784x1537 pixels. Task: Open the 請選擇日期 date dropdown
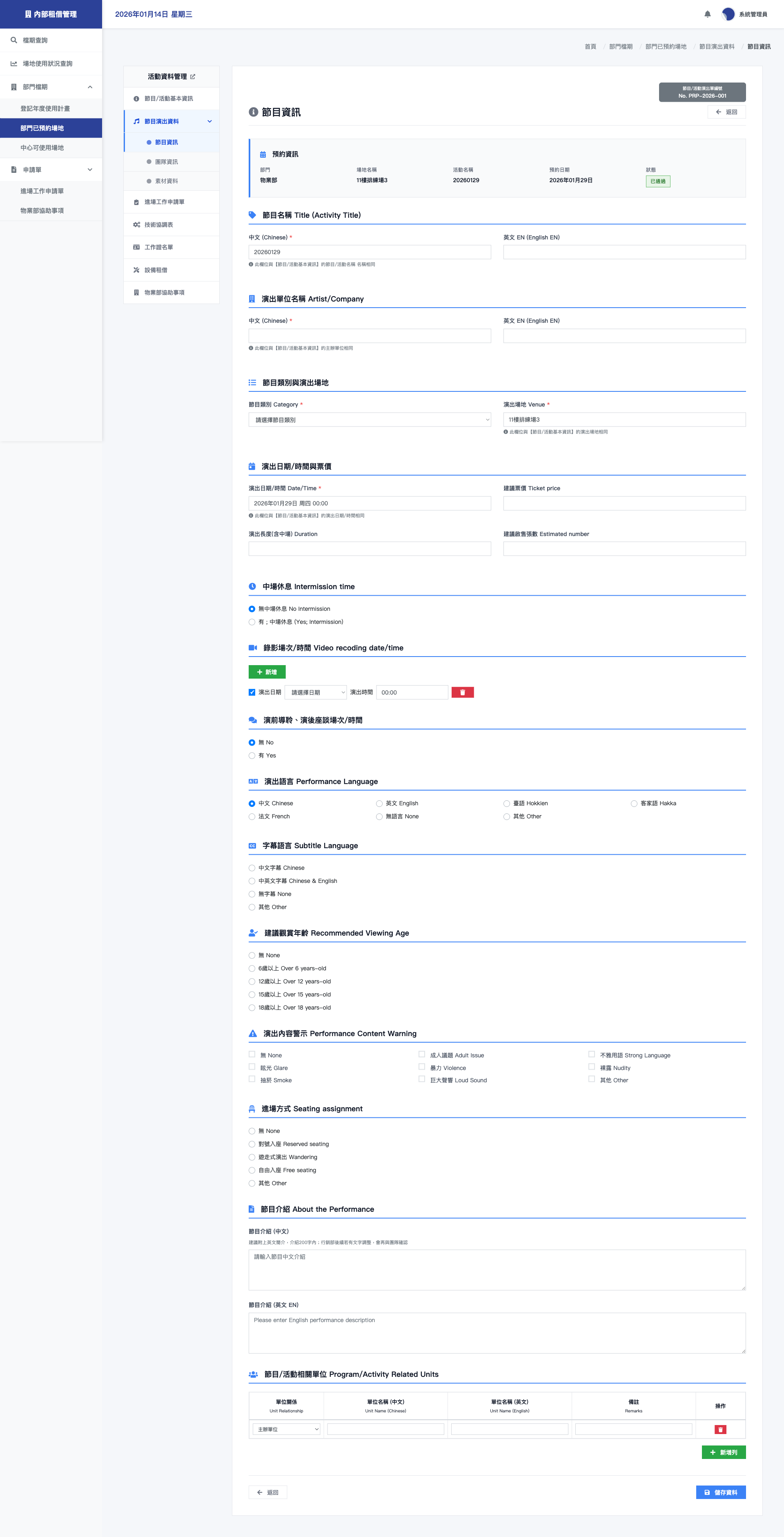tap(315, 692)
